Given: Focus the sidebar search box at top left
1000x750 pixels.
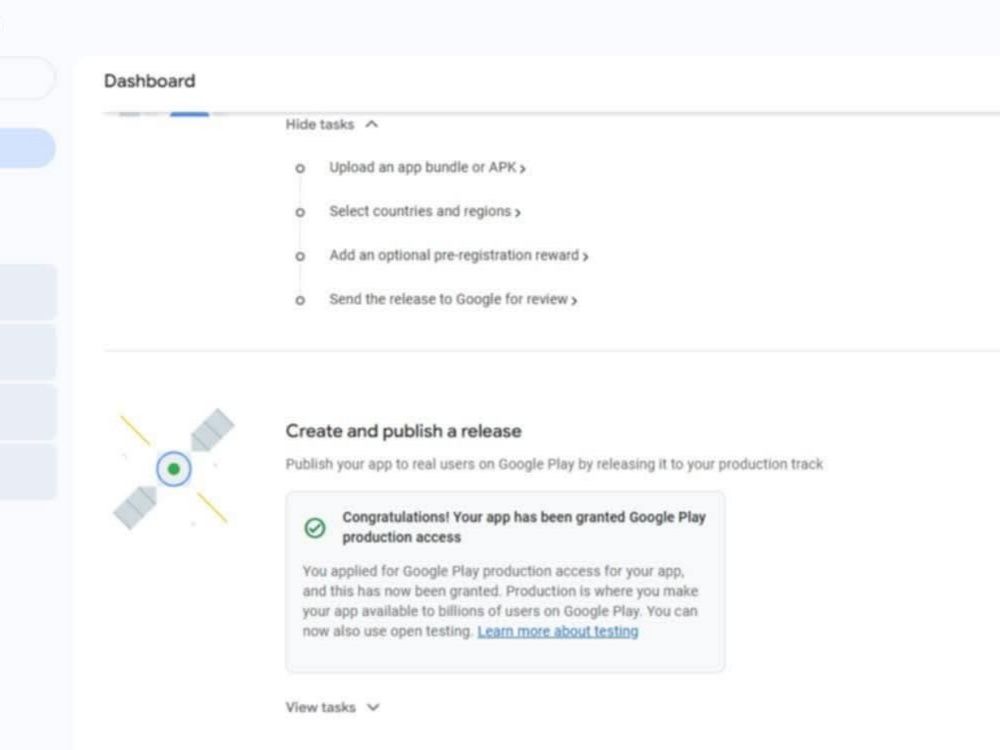Looking at the screenshot, I should pyautogui.click(x=27, y=78).
